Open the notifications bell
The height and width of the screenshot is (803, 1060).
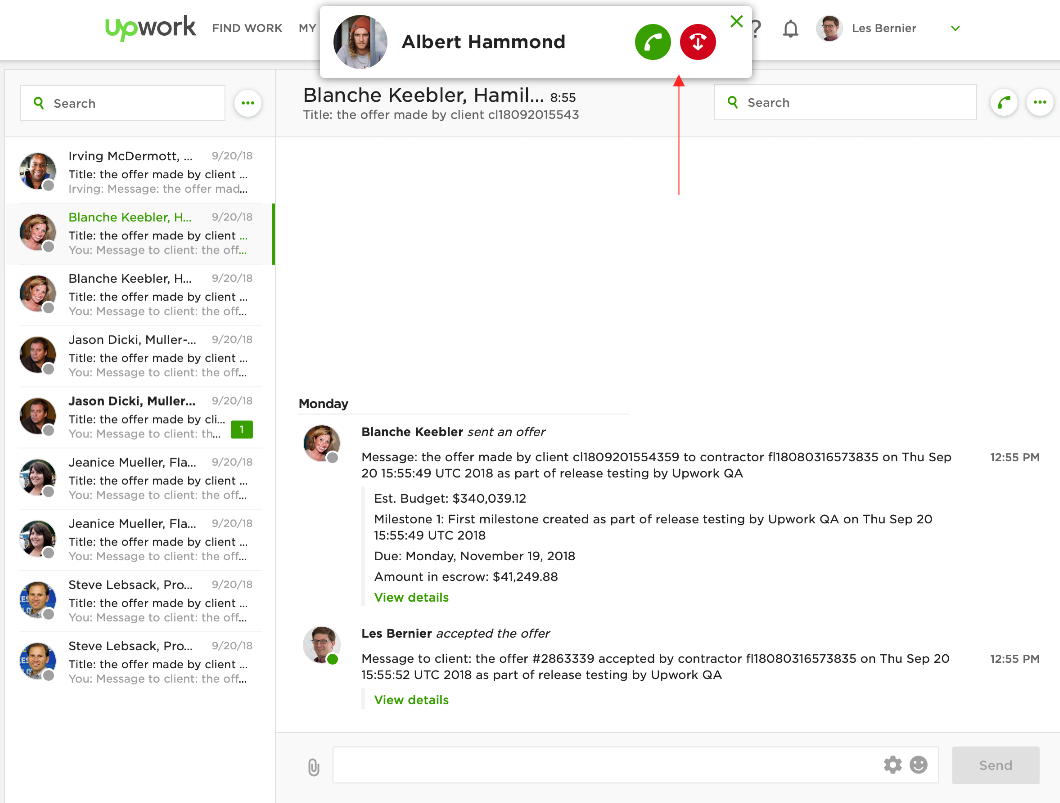point(790,29)
